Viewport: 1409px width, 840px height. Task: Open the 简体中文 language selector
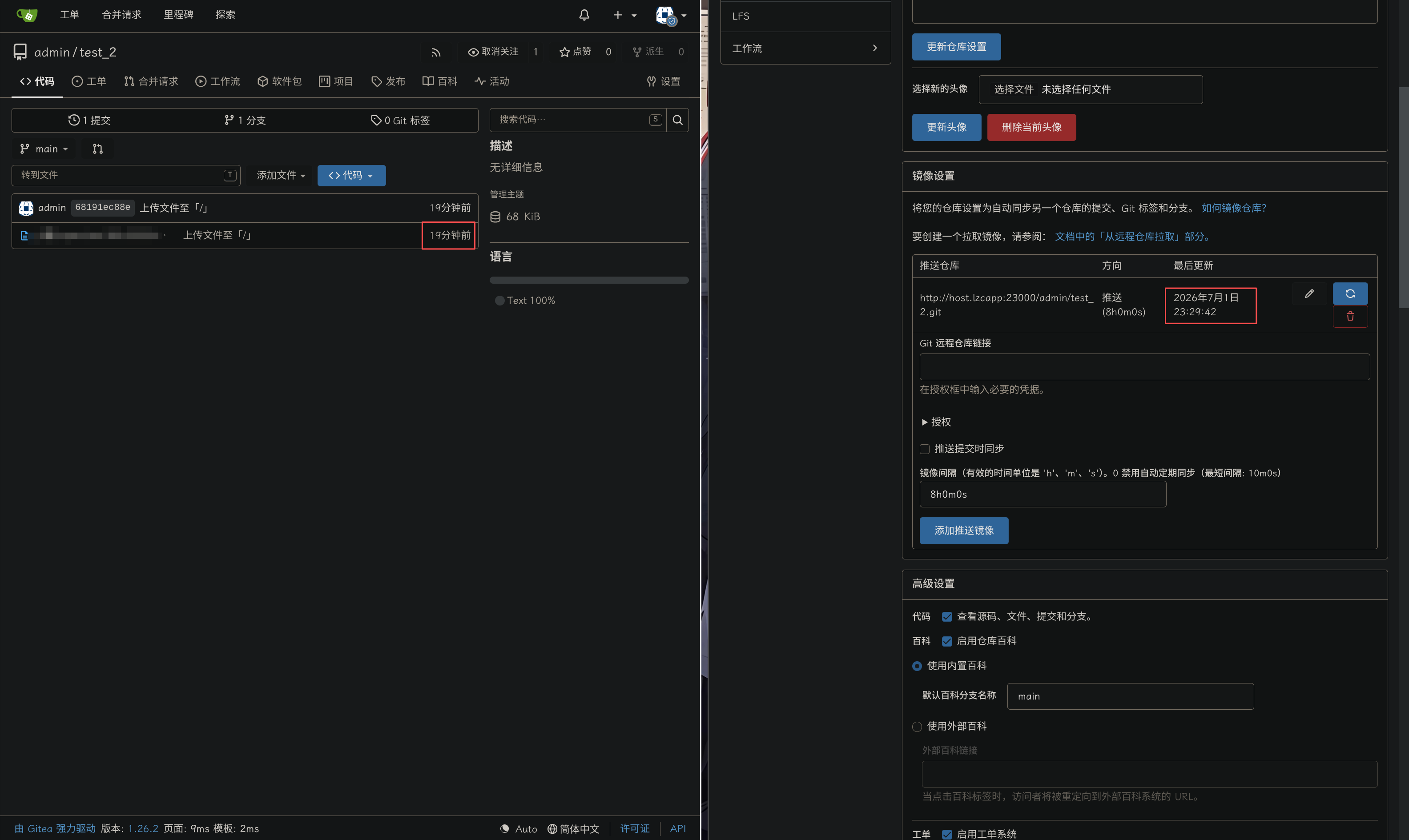click(573, 829)
